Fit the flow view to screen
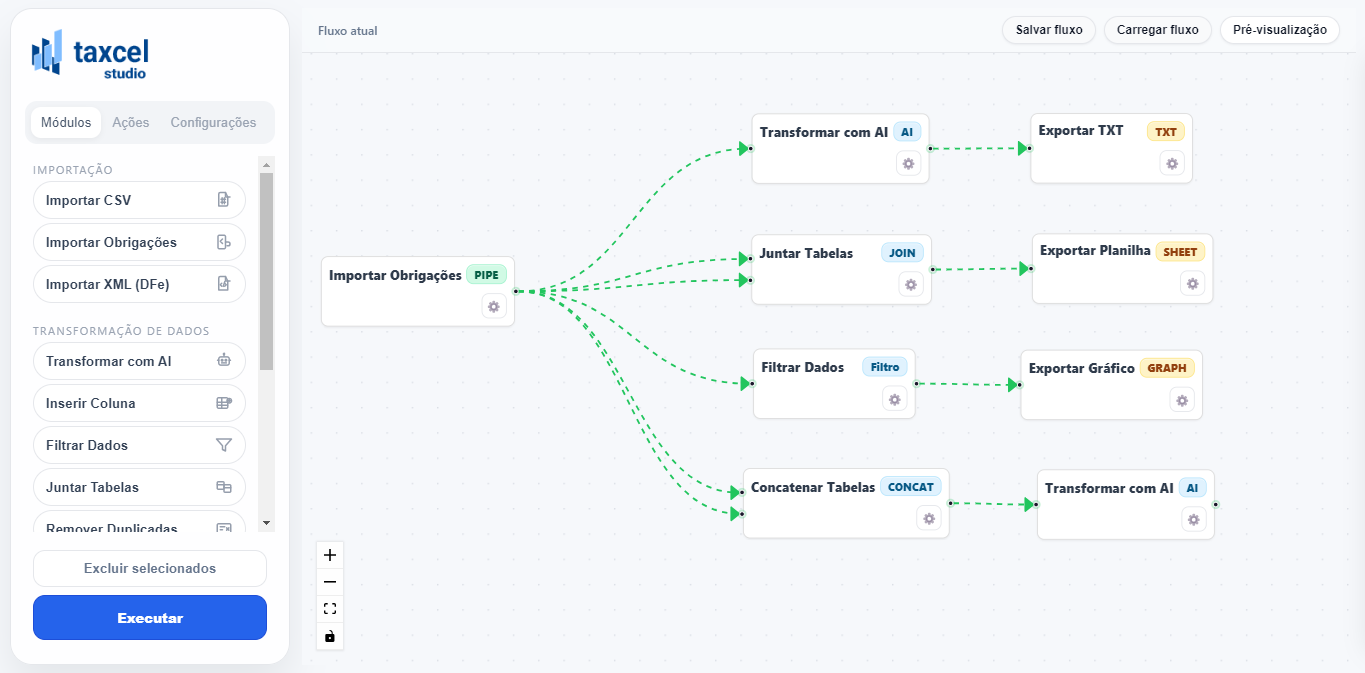The image size is (1365, 673). coord(330,609)
